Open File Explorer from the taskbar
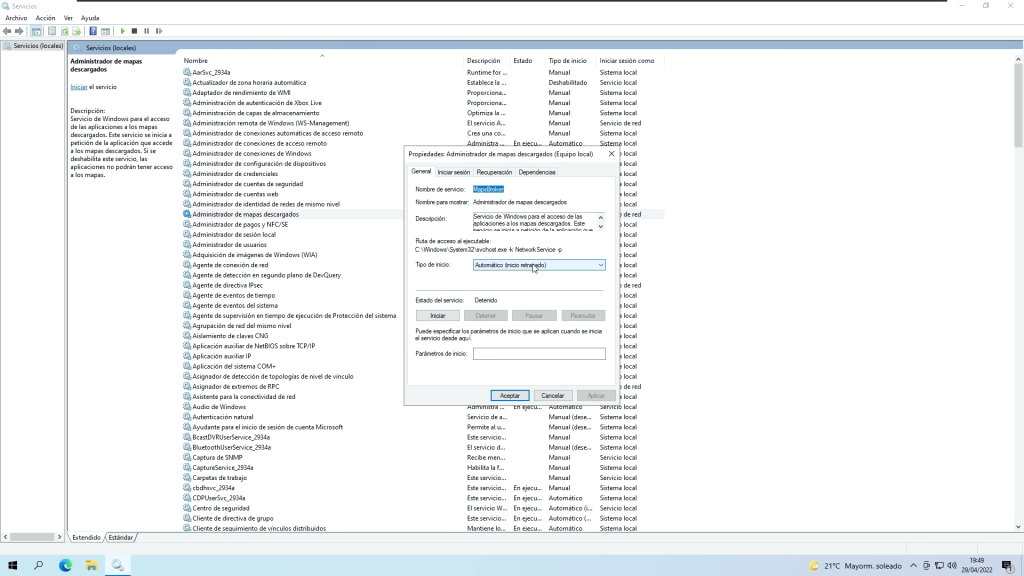The image size is (1024, 576). pos(91,565)
